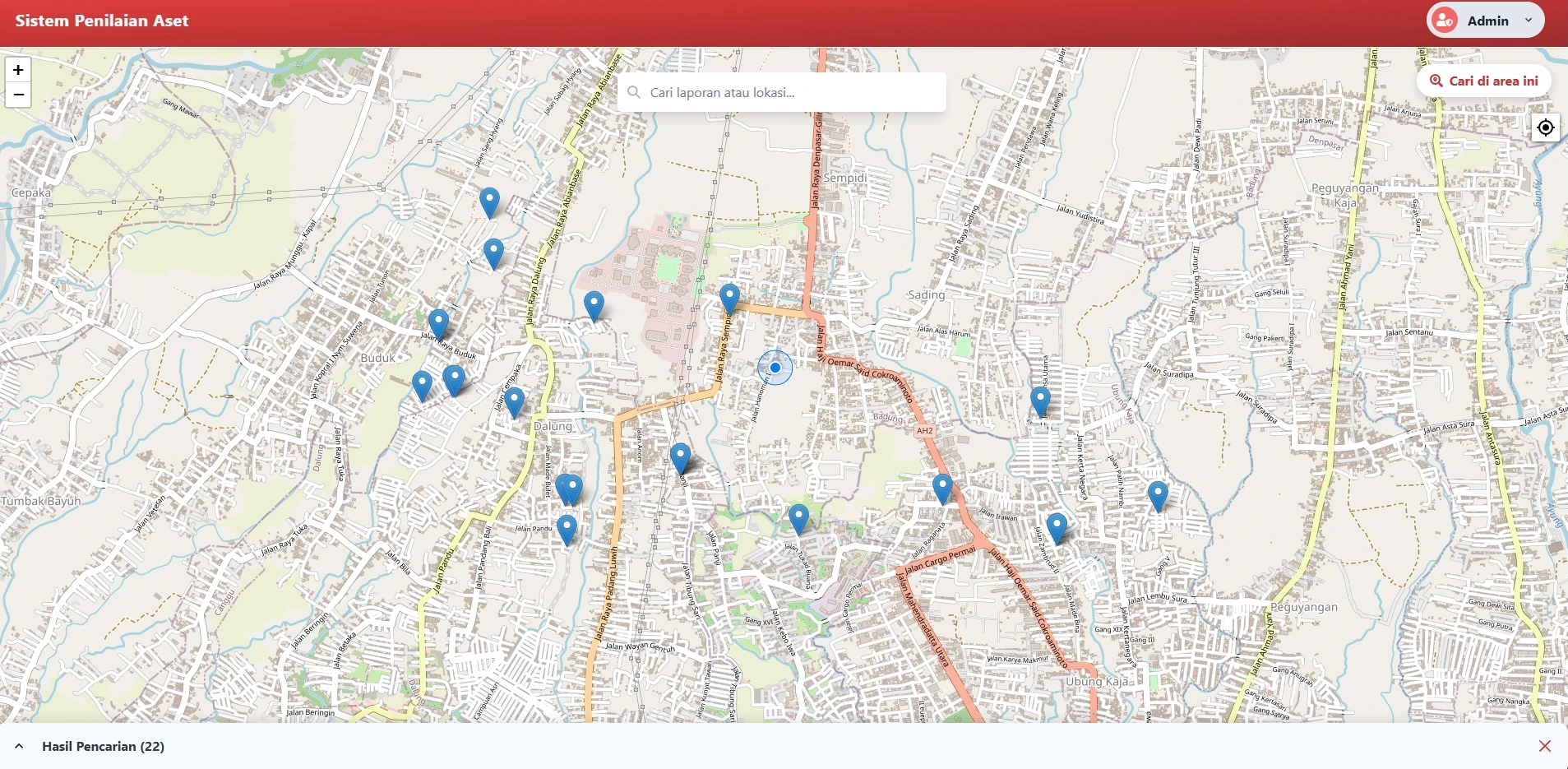The image size is (1568, 769).
Task: Select the marker west of Sempidi government complex
Action: point(594,305)
